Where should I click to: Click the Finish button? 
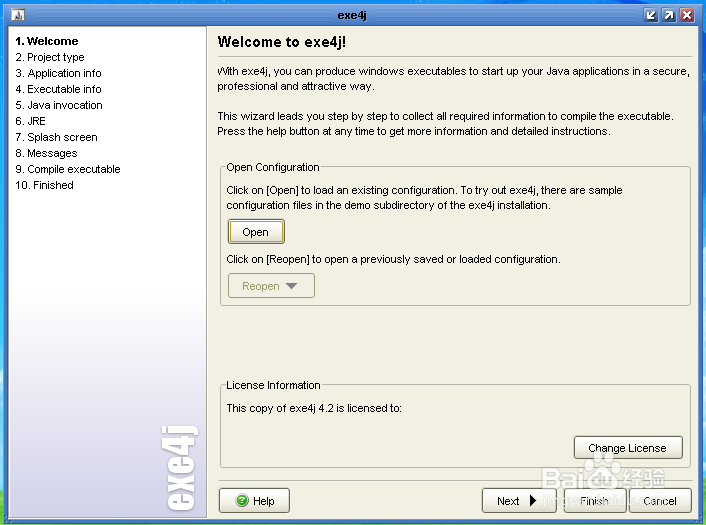click(x=595, y=501)
